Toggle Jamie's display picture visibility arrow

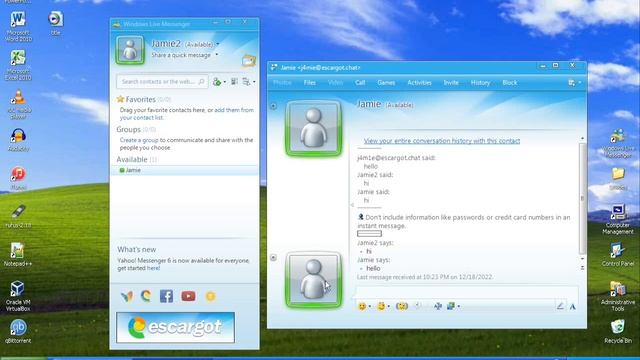273,106
